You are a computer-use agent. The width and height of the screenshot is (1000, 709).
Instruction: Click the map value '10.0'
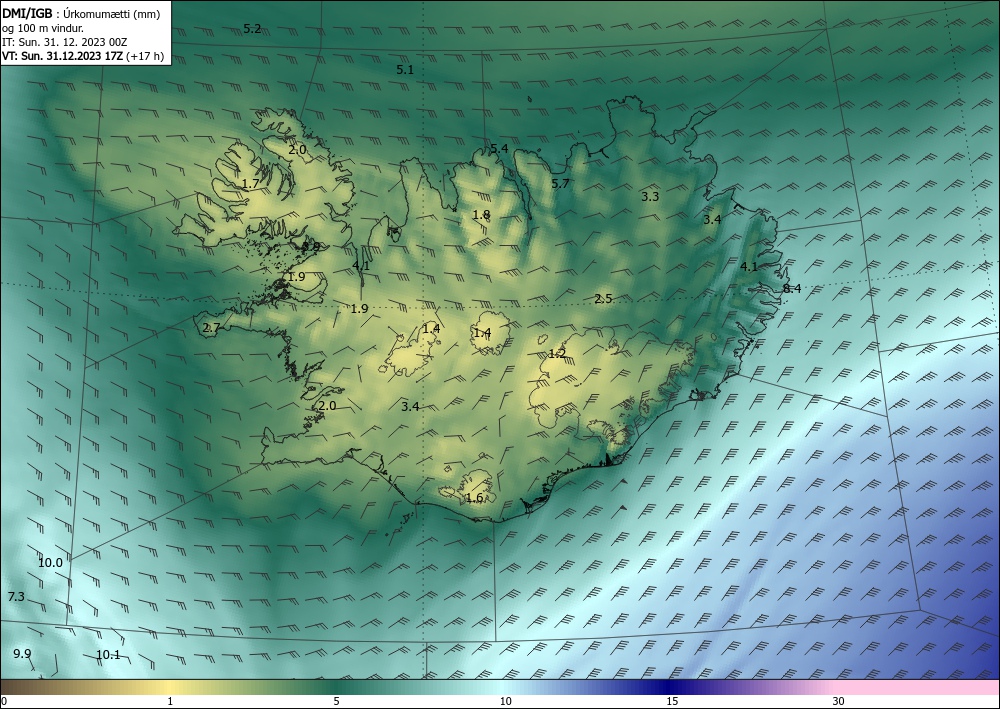(x=50, y=563)
